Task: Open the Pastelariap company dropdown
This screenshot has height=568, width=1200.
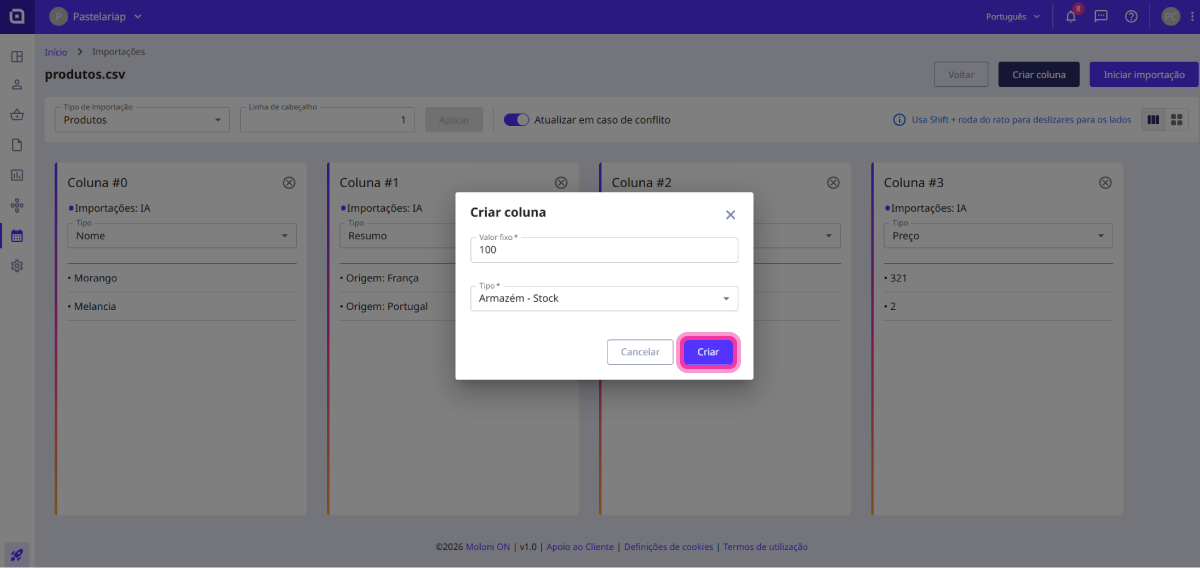Action: point(96,16)
